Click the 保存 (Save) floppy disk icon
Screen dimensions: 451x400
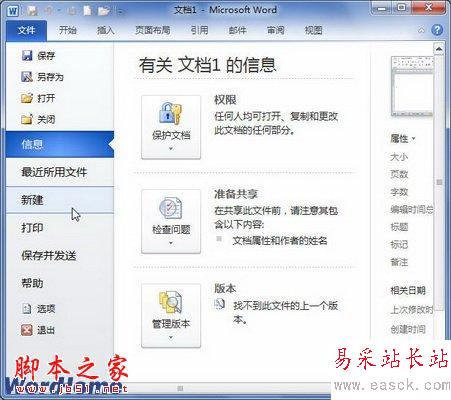27,55
